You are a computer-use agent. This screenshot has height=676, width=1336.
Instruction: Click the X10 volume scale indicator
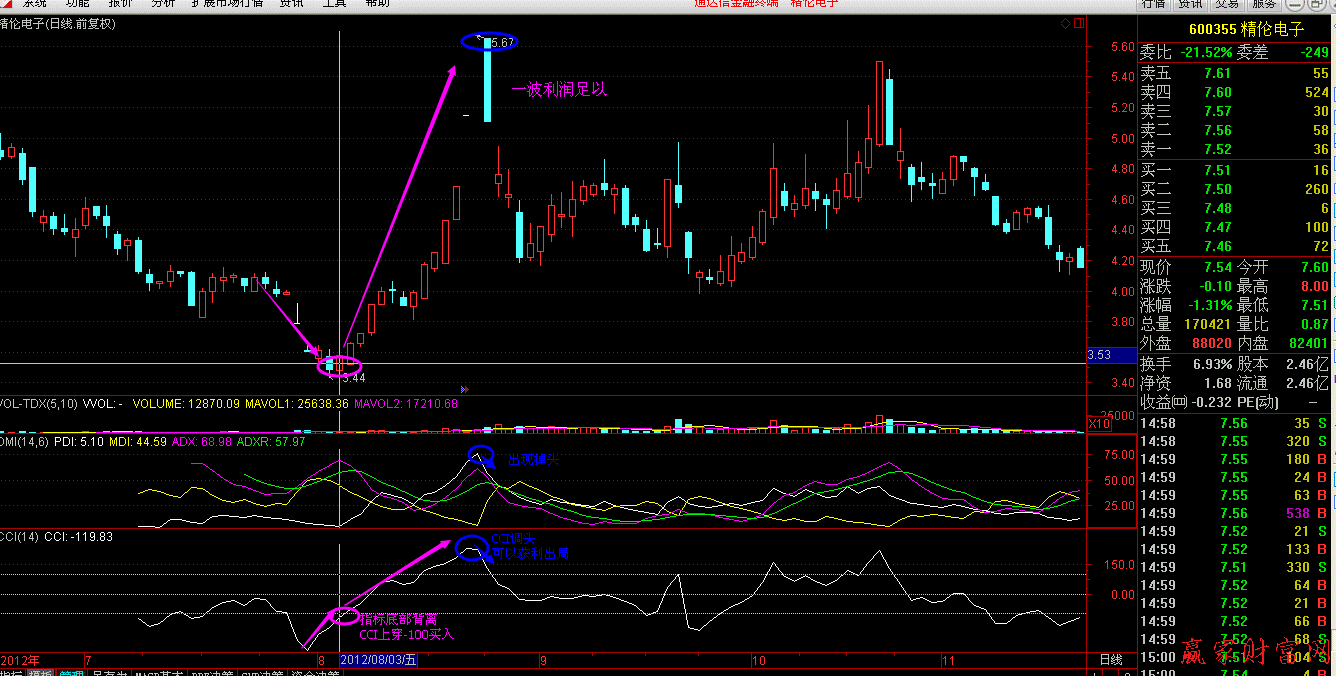tap(1099, 424)
